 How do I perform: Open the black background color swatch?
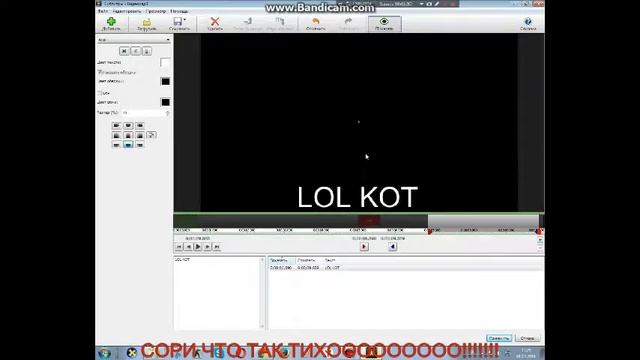165,102
